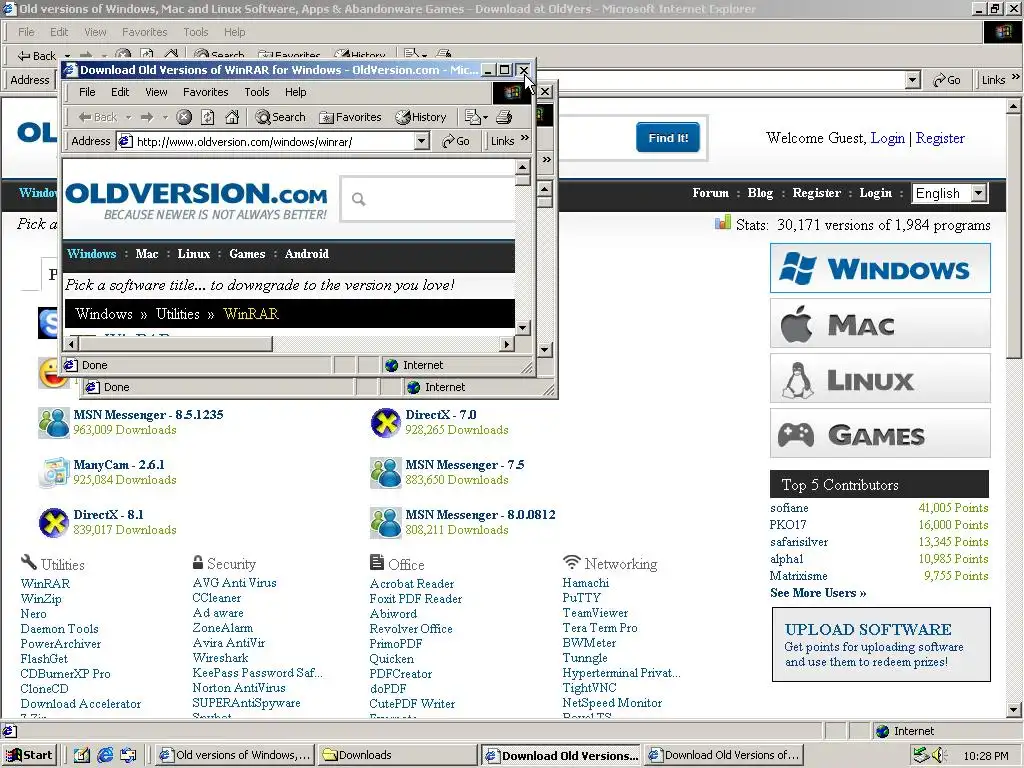The height and width of the screenshot is (768, 1024).
Task: Launch Internet Explorer from quick launch
Action: (x=105, y=756)
